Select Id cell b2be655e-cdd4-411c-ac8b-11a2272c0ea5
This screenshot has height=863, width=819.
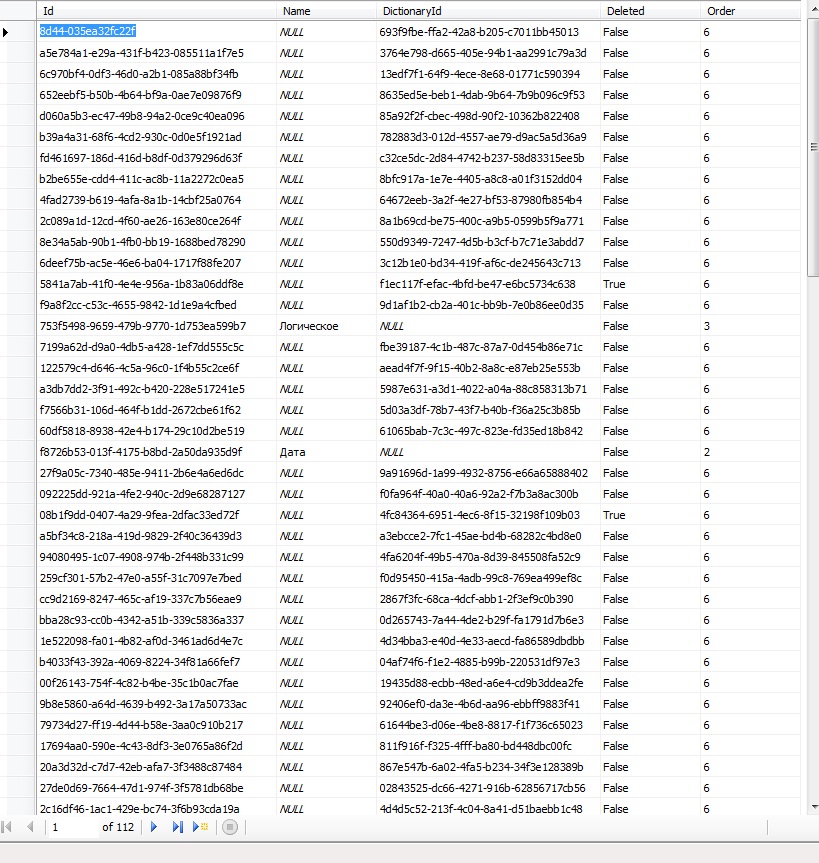(156, 179)
